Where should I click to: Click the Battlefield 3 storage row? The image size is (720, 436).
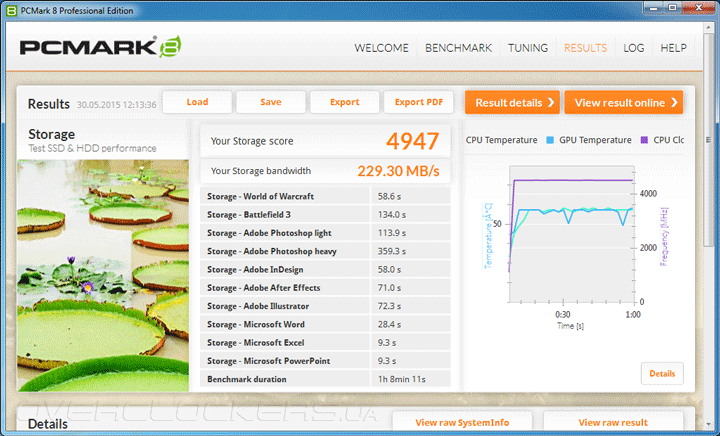click(325, 214)
